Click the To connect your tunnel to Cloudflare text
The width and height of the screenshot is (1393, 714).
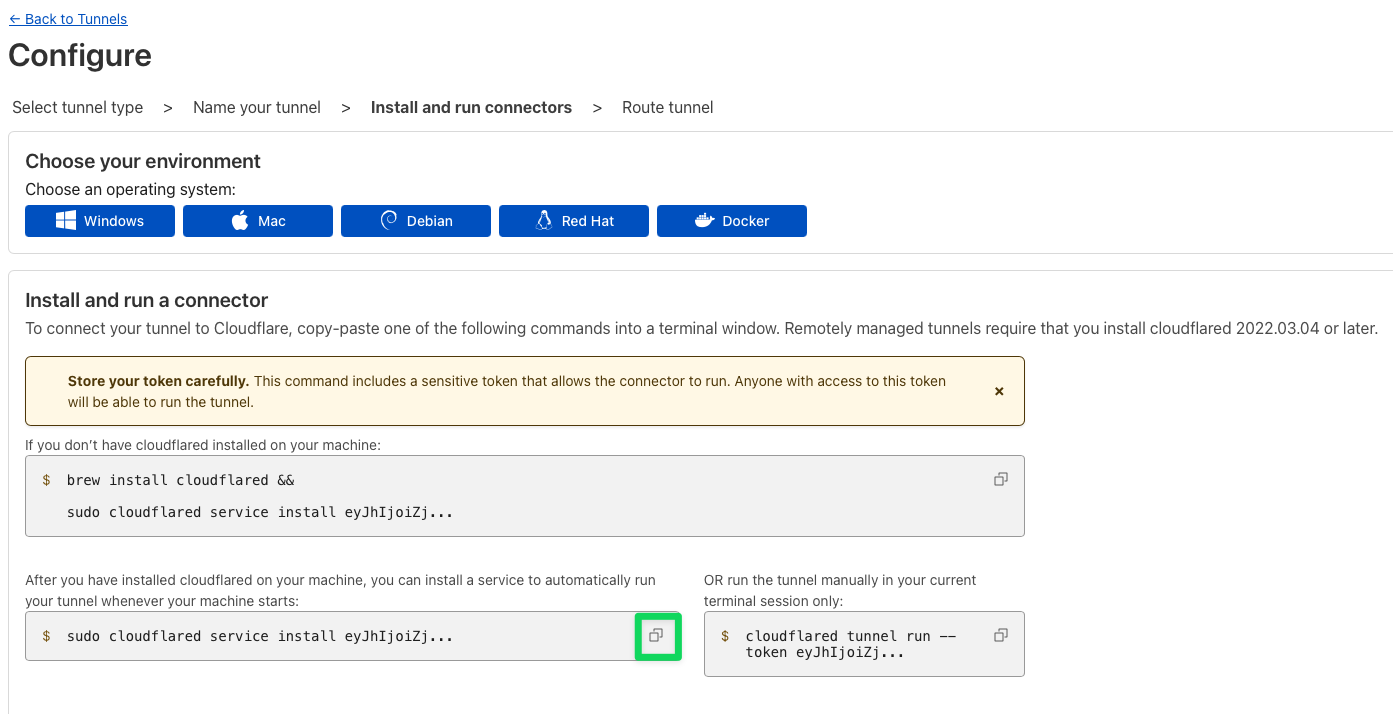click(x=702, y=328)
